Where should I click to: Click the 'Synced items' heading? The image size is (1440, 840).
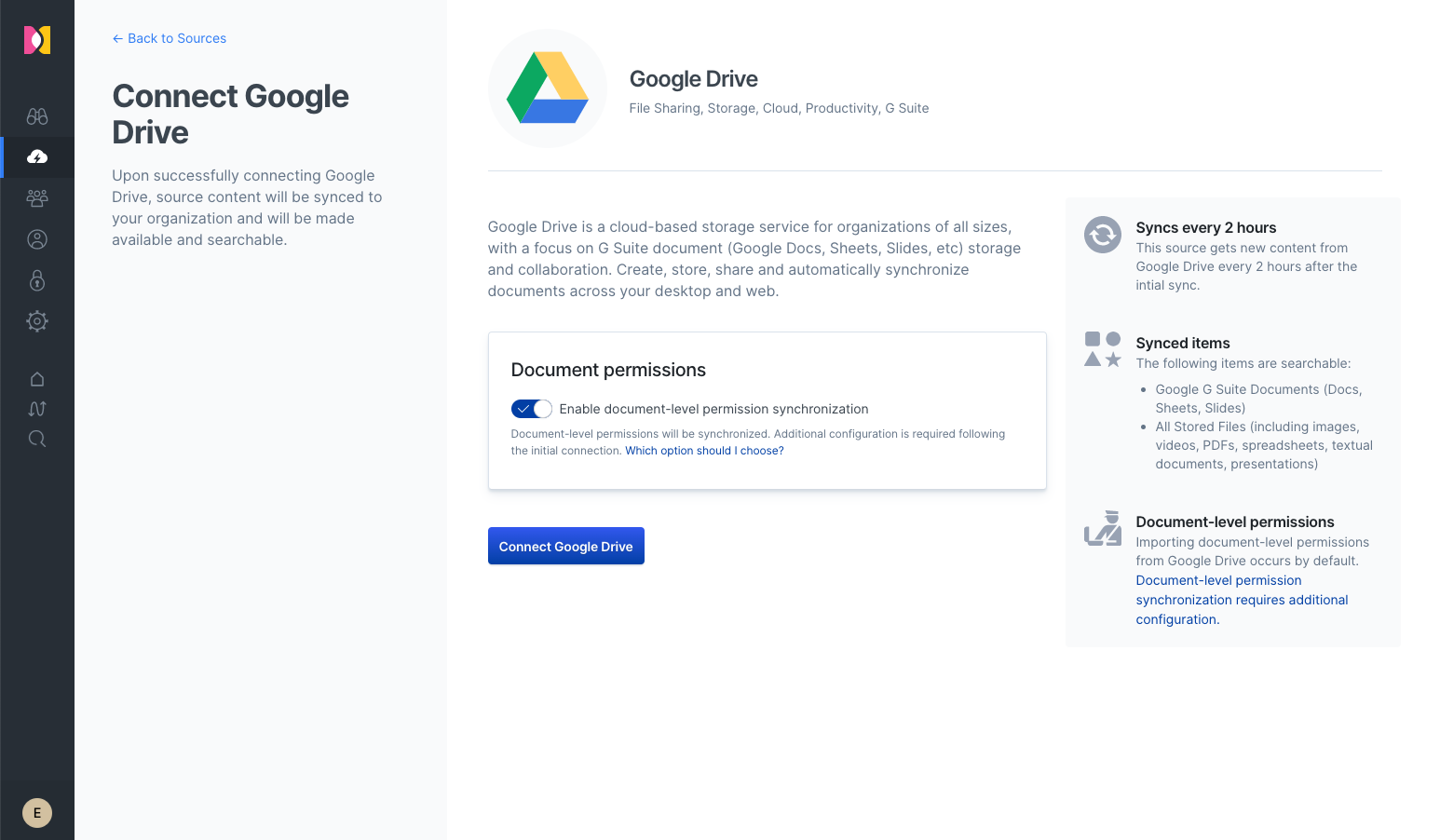[1183, 344]
